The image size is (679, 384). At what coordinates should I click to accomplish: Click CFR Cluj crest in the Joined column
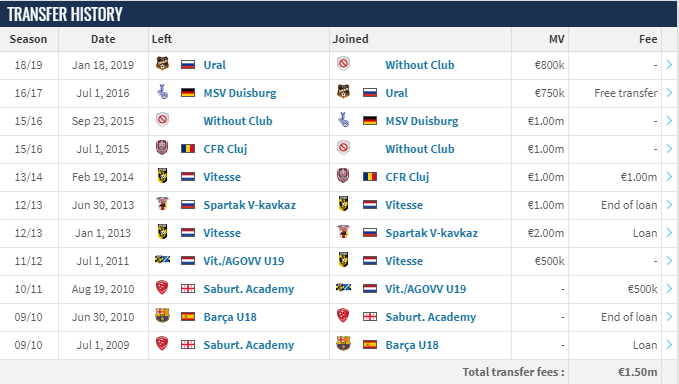(x=343, y=176)
